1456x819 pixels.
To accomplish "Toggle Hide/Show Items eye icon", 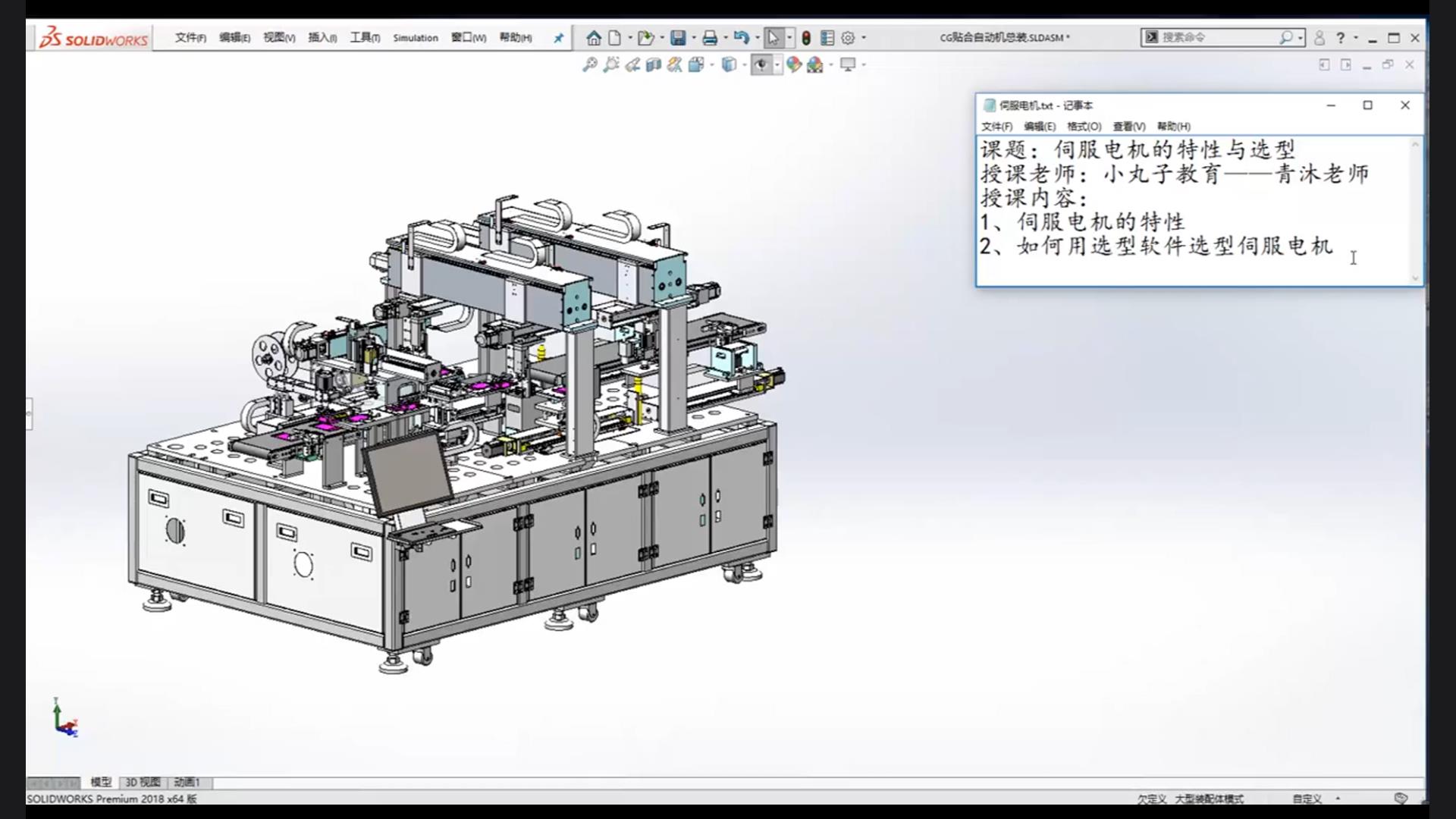I will click(761, 65).
